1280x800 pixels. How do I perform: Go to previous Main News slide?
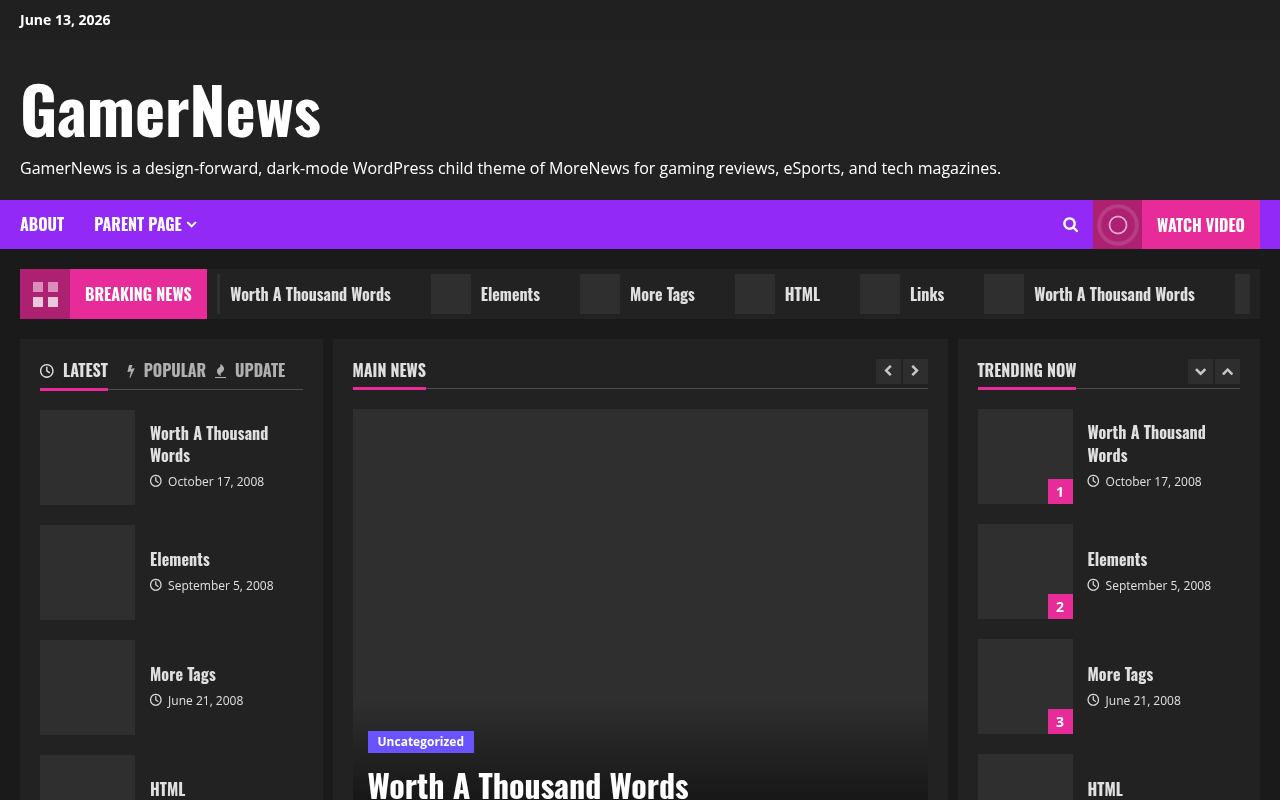pos(888,371)
